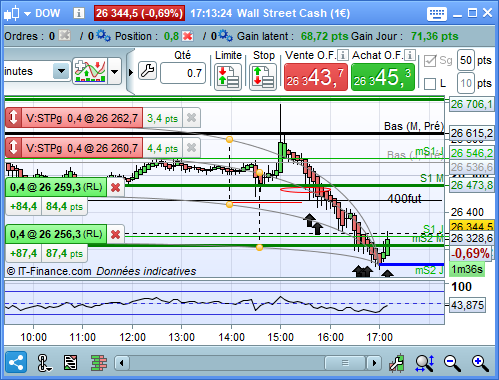499x380 pixels.
Task: Click the 400fut line label
Action: coord(404,199)
